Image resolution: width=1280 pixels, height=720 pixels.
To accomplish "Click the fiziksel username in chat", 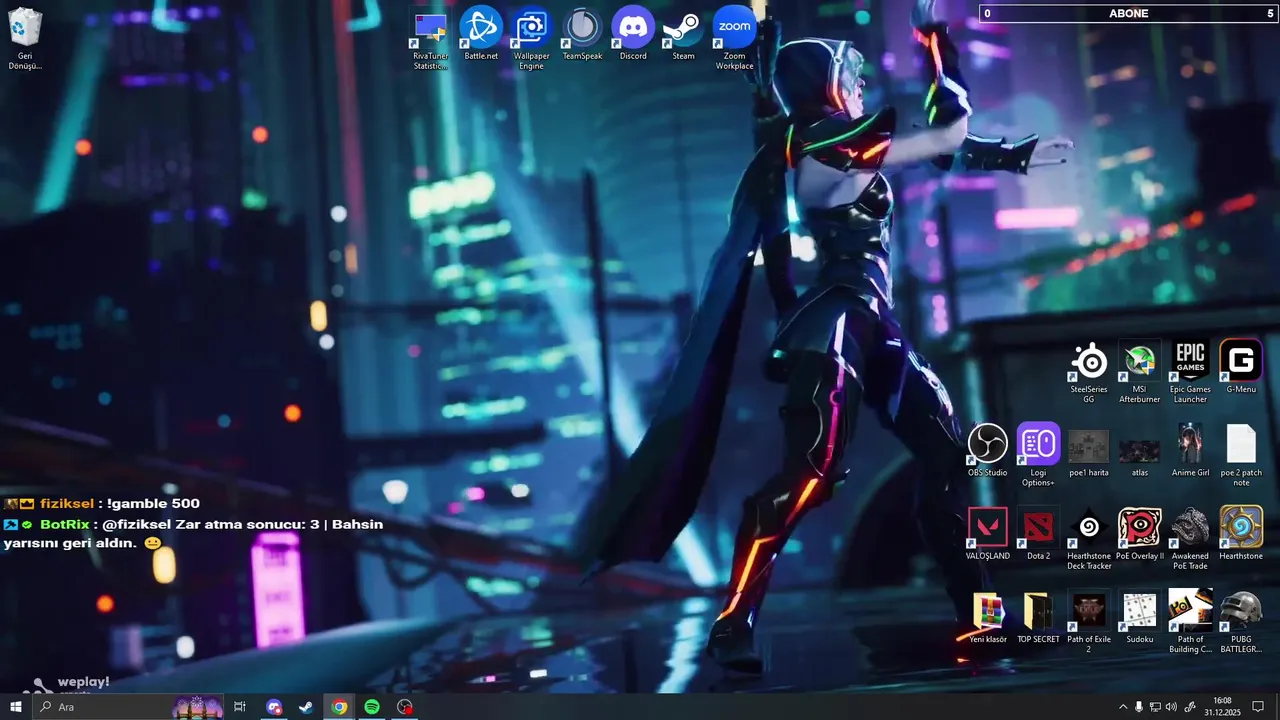I will [67, 504].
